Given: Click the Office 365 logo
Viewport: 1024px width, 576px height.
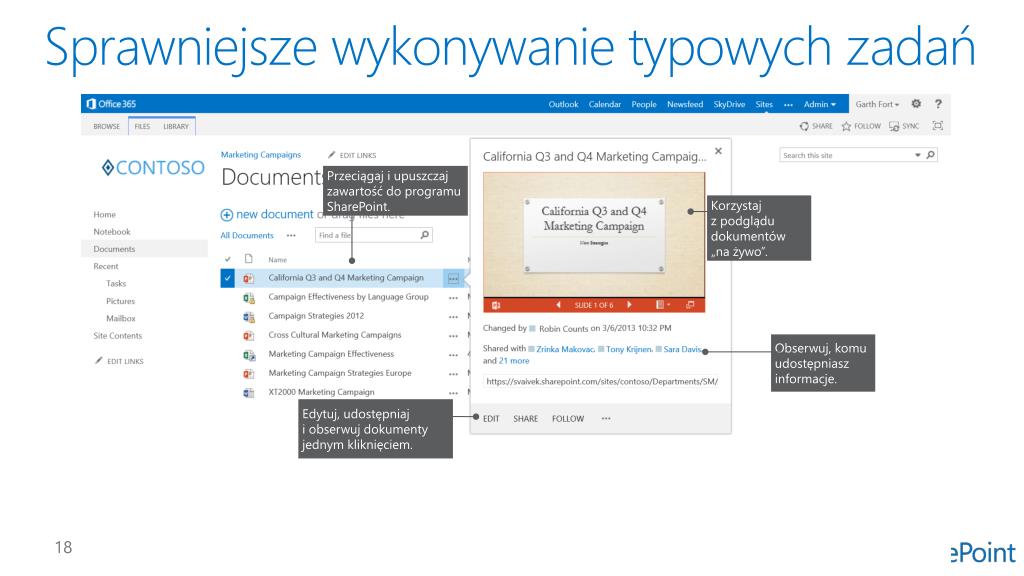Looking at the screenshot, I should [111, 104].
